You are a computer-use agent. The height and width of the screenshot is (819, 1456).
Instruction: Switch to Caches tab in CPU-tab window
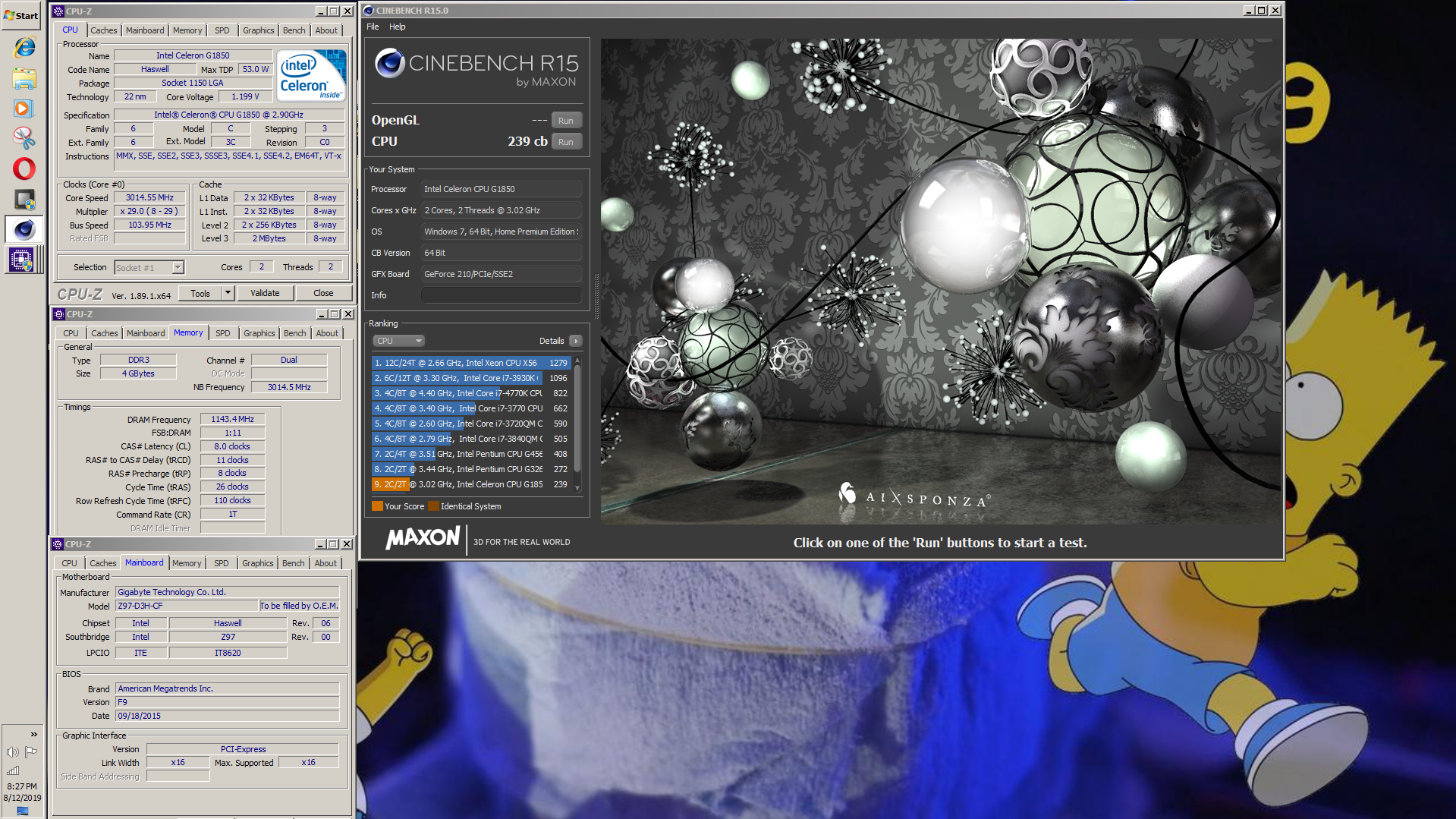[x=104, y=30]
